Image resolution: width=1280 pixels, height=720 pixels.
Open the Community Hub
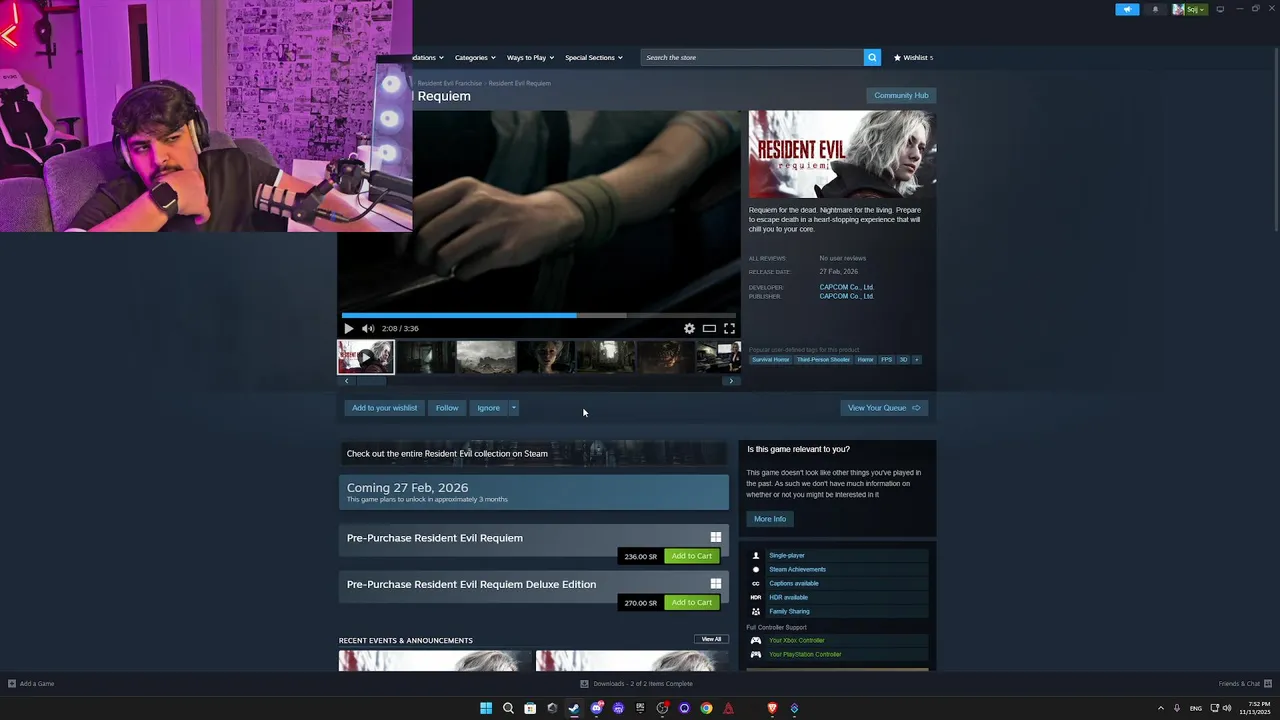pyautogui.click(x=901, y=95)
